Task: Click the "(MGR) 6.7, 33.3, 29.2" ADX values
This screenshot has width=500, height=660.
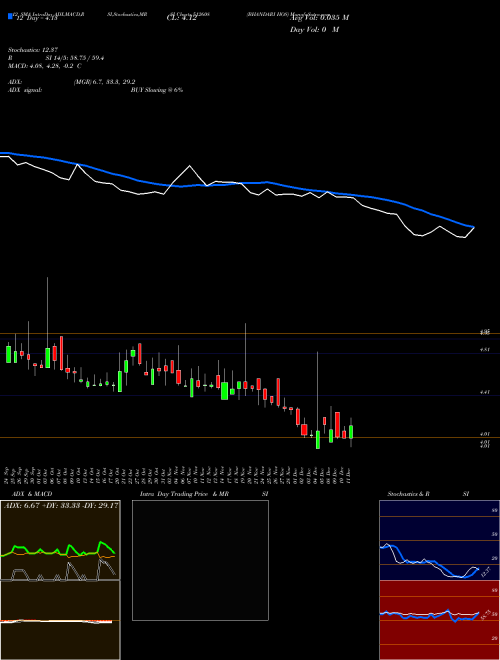Action: click(104, 82)
